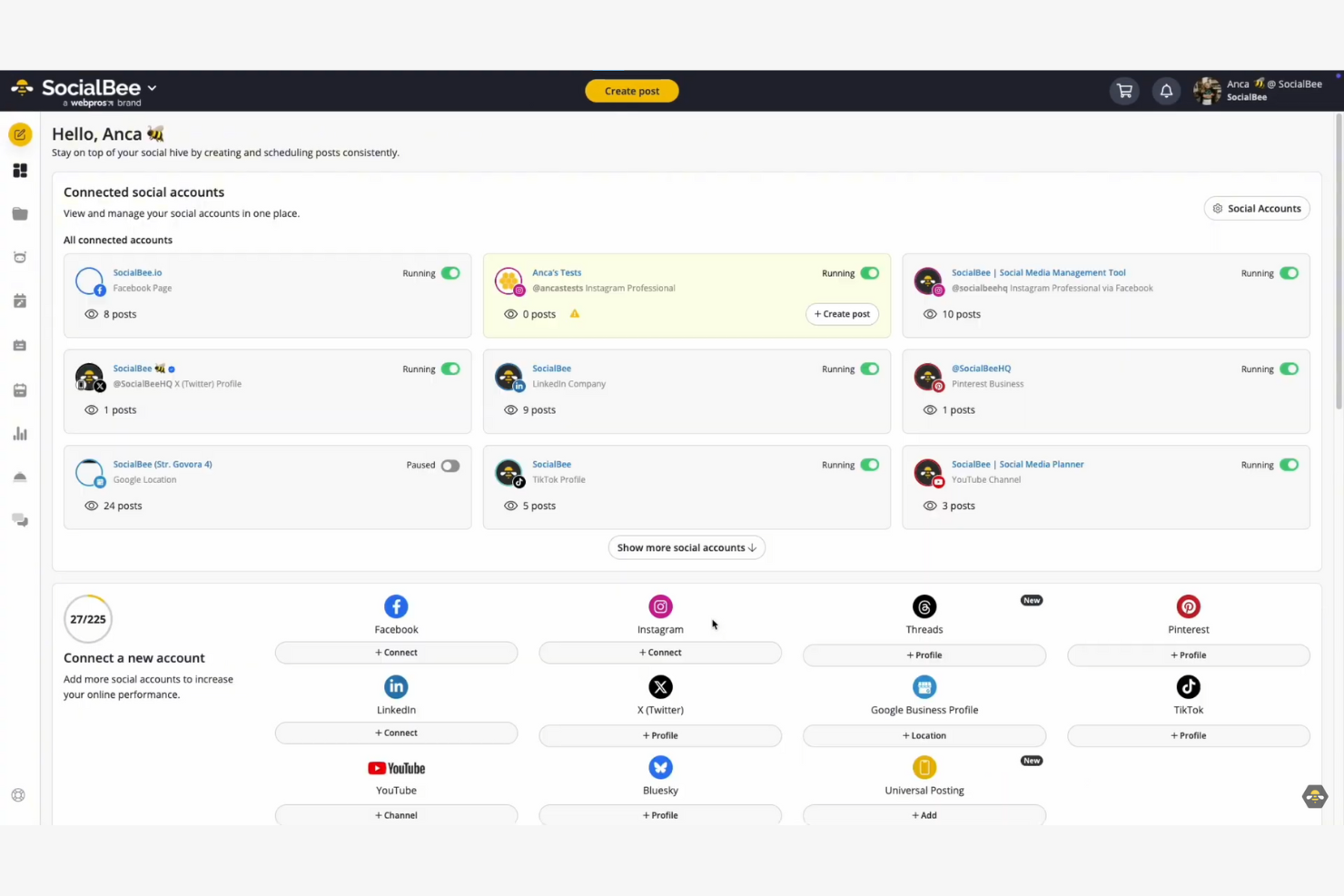Open the chat messages icon in sidebar
The width and height of the screenshot is (1344, 896).
[x=20, y=520]
